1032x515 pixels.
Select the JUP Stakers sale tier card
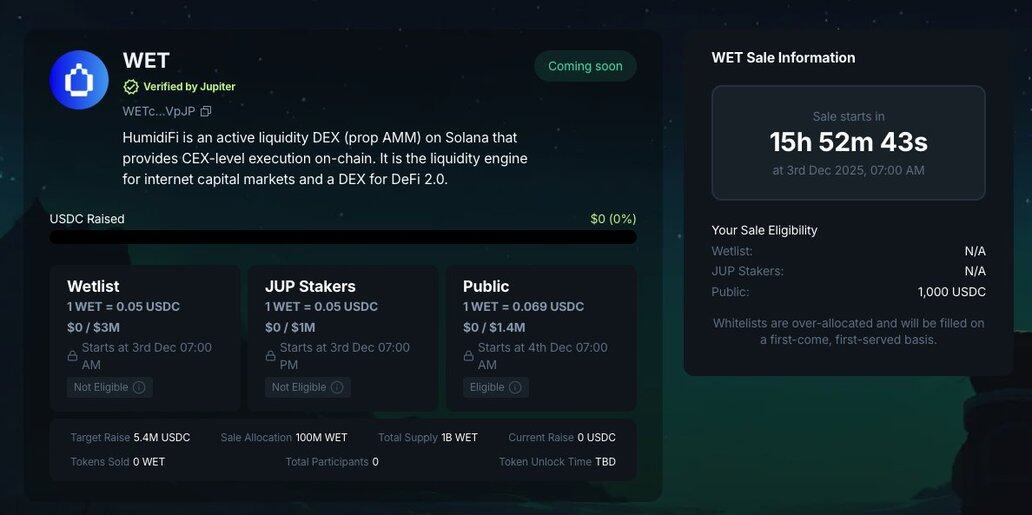click(x=343, y=337)
